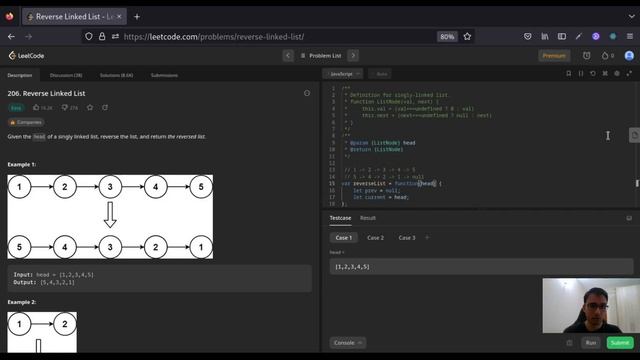Click the share icon next to the star

tap(105, 107)
